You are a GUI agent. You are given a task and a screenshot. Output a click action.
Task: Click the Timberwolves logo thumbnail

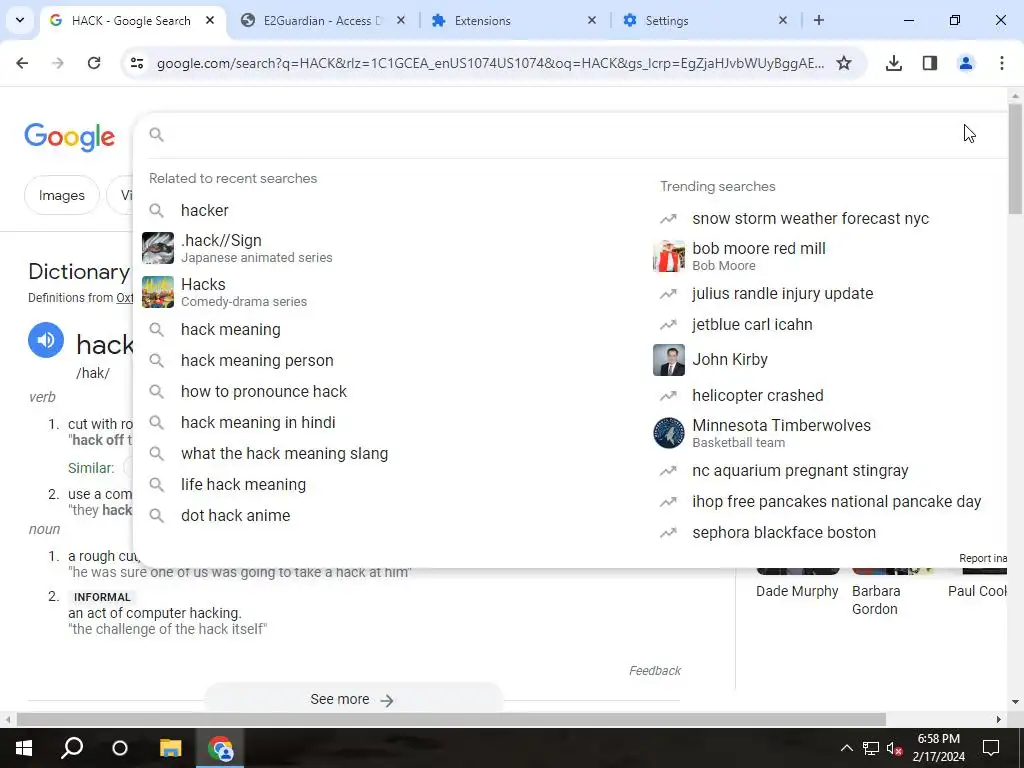tap(669, 433)
